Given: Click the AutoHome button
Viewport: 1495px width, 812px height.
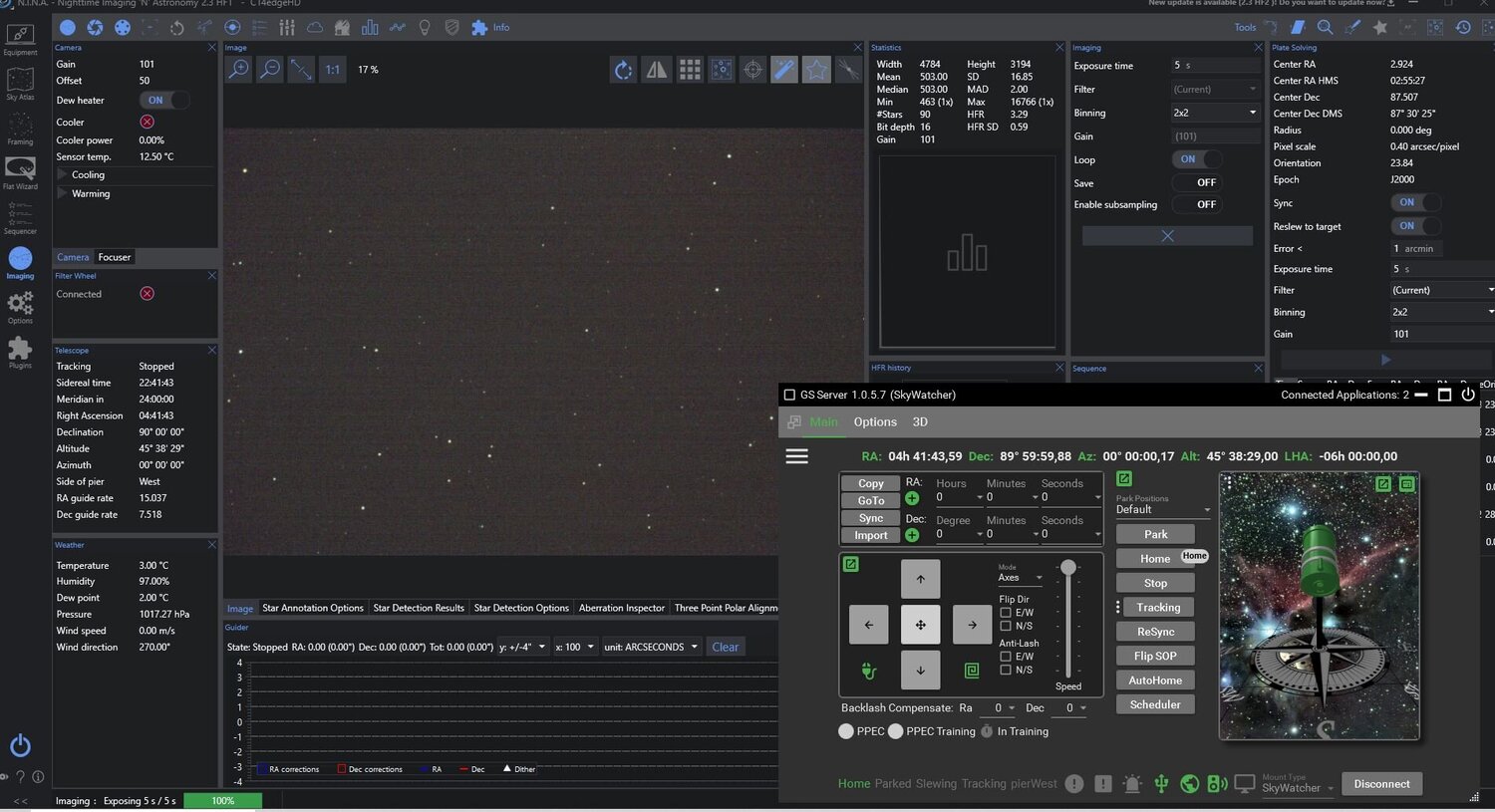Looking at the screenshot, I should pyautogui.click(x=1155, y=680).
